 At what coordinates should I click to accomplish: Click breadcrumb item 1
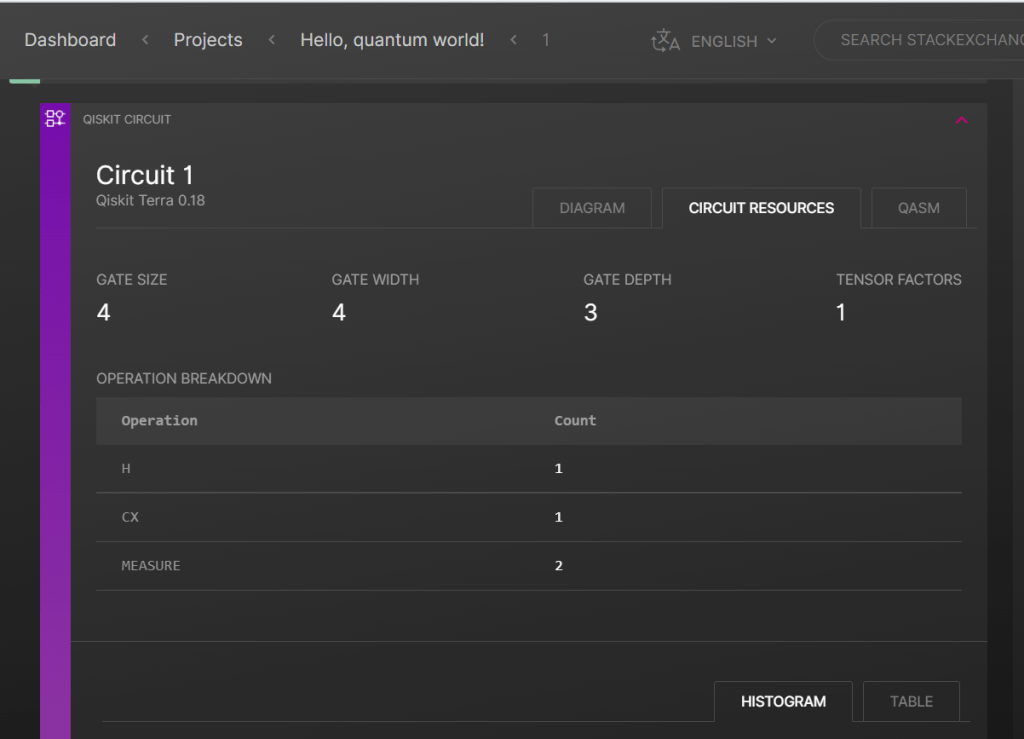coord(546,40)
